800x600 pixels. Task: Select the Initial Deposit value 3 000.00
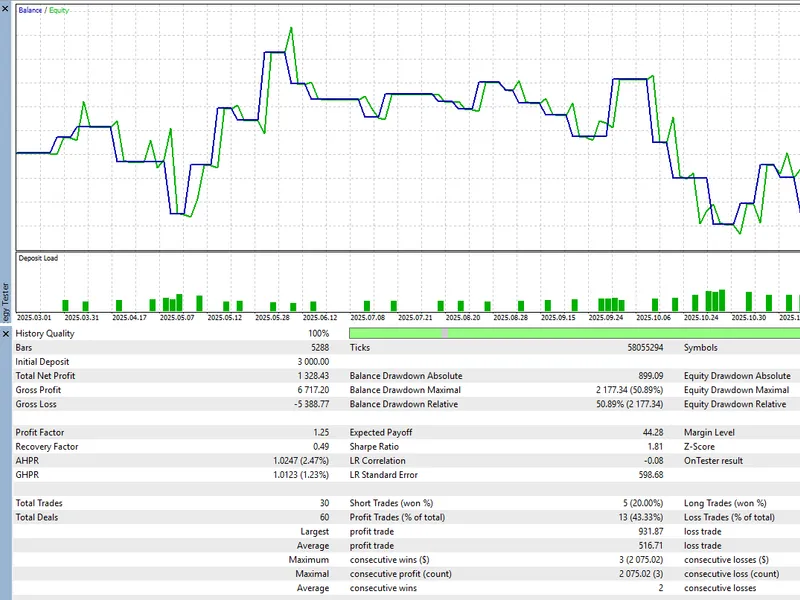[313, 361]
